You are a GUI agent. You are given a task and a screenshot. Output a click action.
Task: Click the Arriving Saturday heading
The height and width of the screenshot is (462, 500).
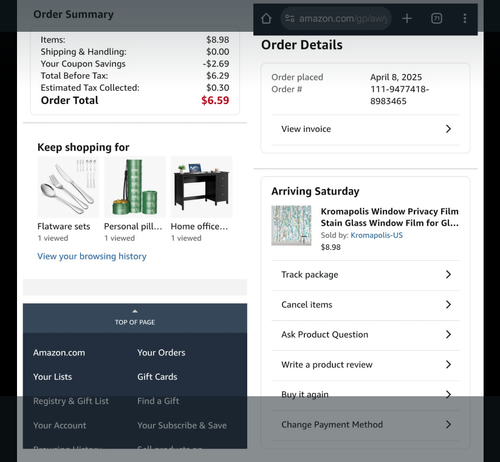click(315, 191)
